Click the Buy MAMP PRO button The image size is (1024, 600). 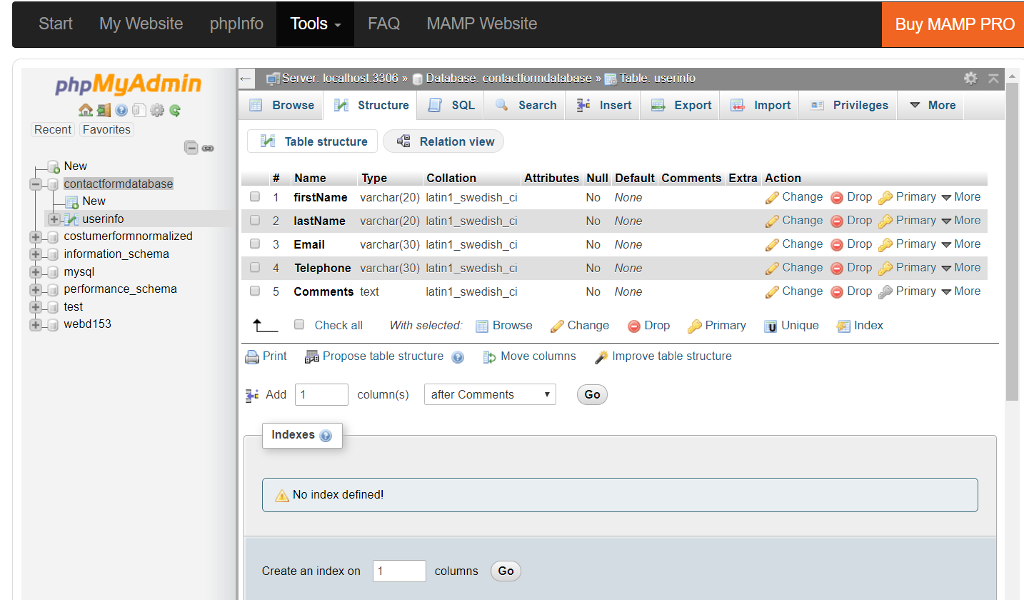click(x=953, y=24)
